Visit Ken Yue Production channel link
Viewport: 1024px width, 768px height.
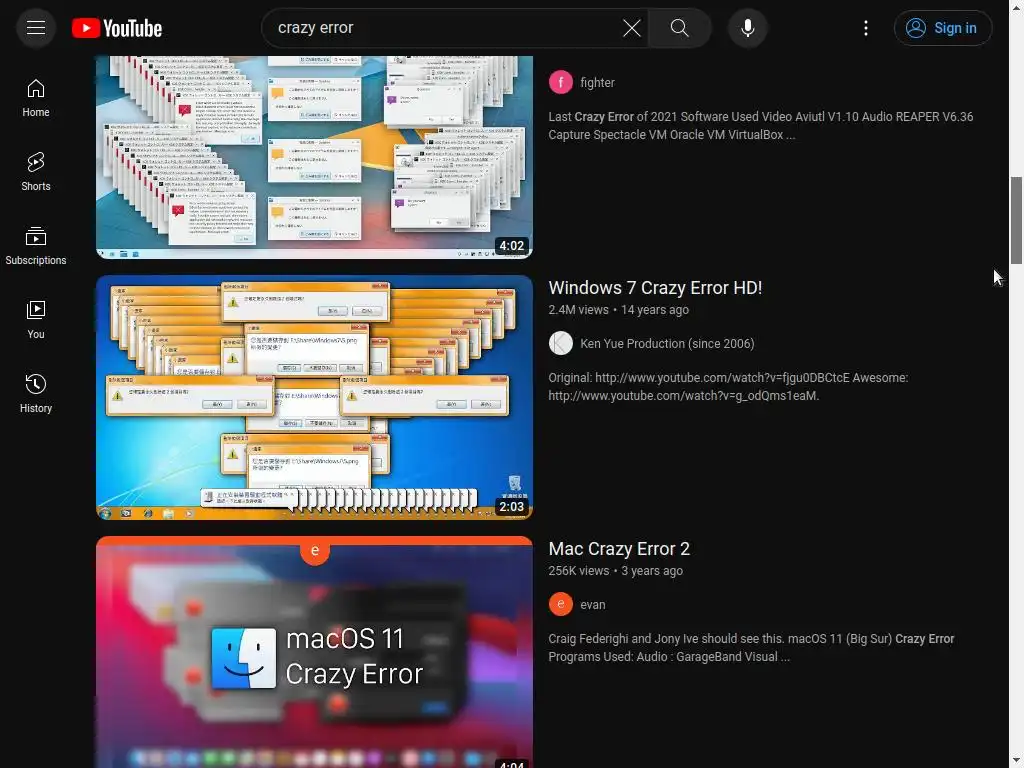[667, 344]
